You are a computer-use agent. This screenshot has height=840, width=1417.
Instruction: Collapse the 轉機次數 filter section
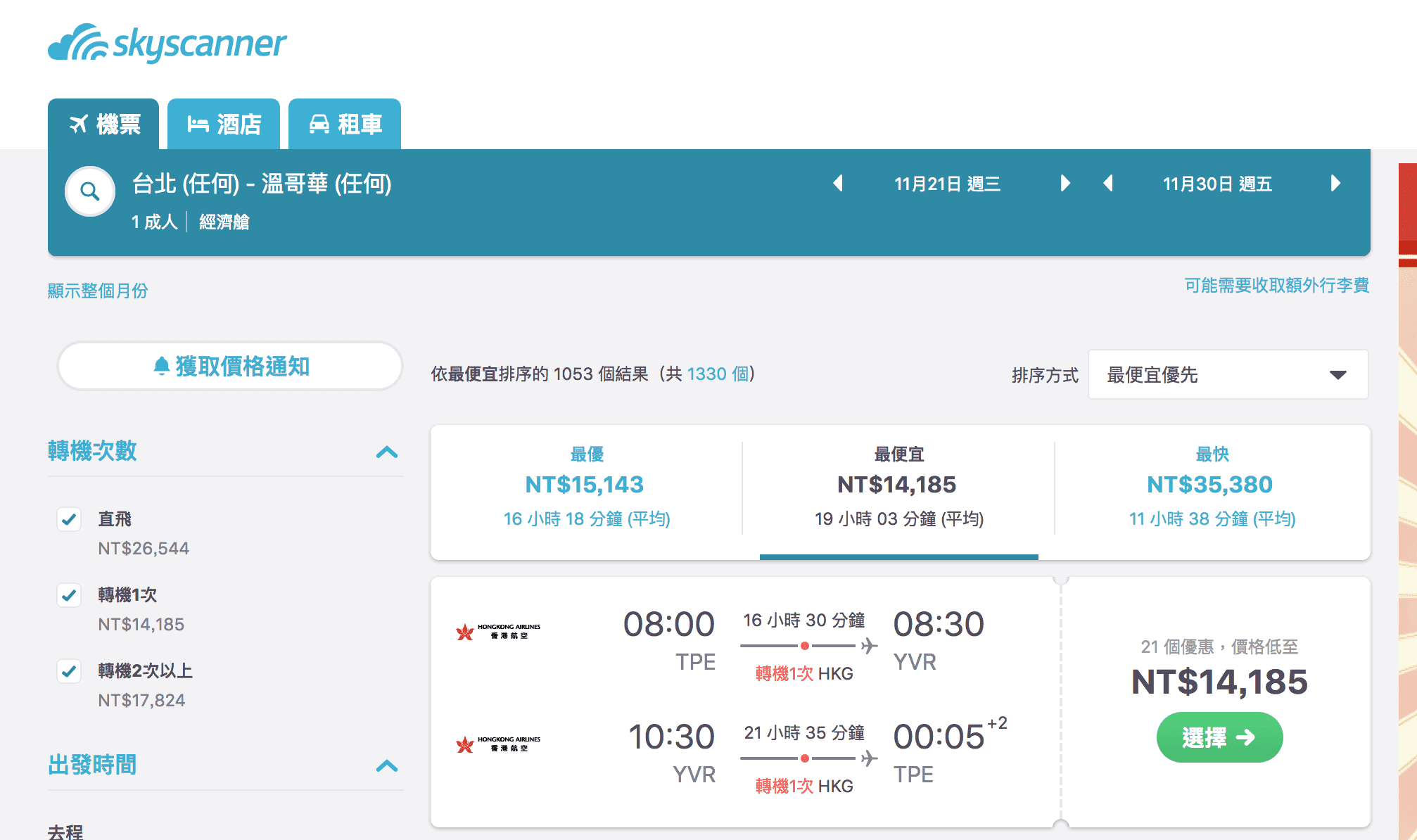386,452
